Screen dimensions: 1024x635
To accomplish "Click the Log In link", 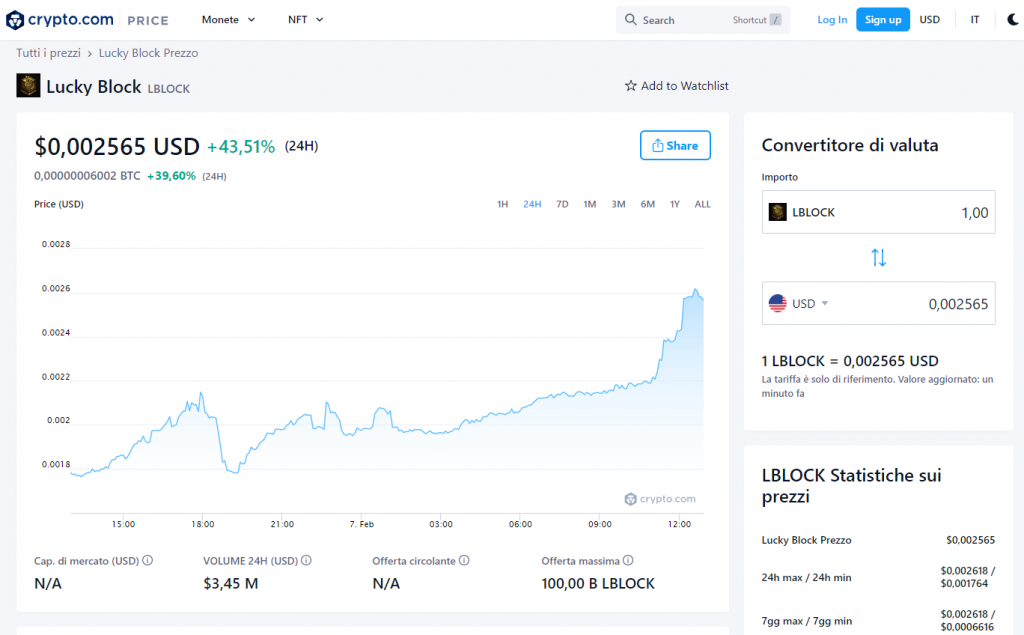I will (832, 20).
